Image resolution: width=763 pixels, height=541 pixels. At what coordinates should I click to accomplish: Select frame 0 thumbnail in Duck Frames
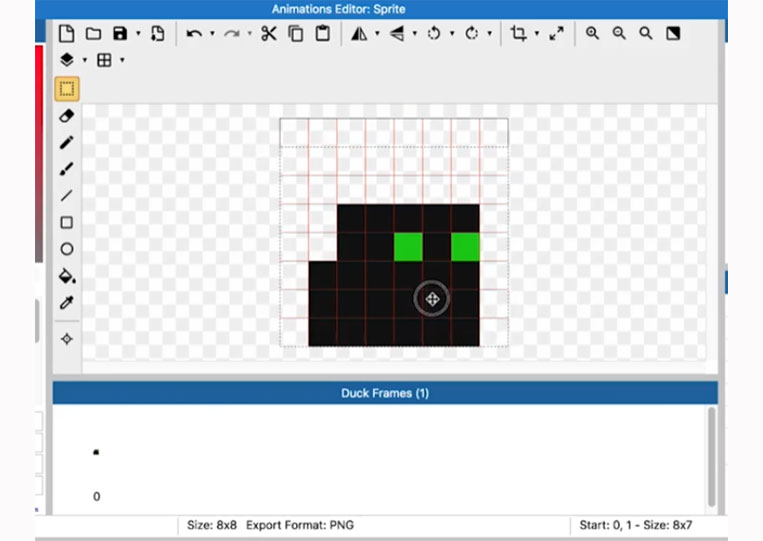point(96,452)
